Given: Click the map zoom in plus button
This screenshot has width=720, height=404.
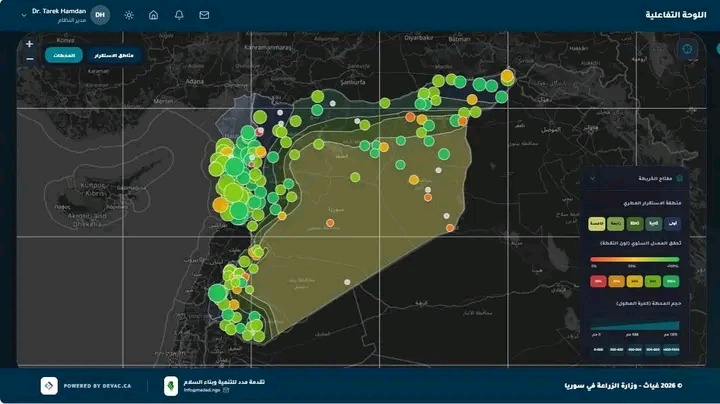Looking at the screenshot, I should pos(29,44).
